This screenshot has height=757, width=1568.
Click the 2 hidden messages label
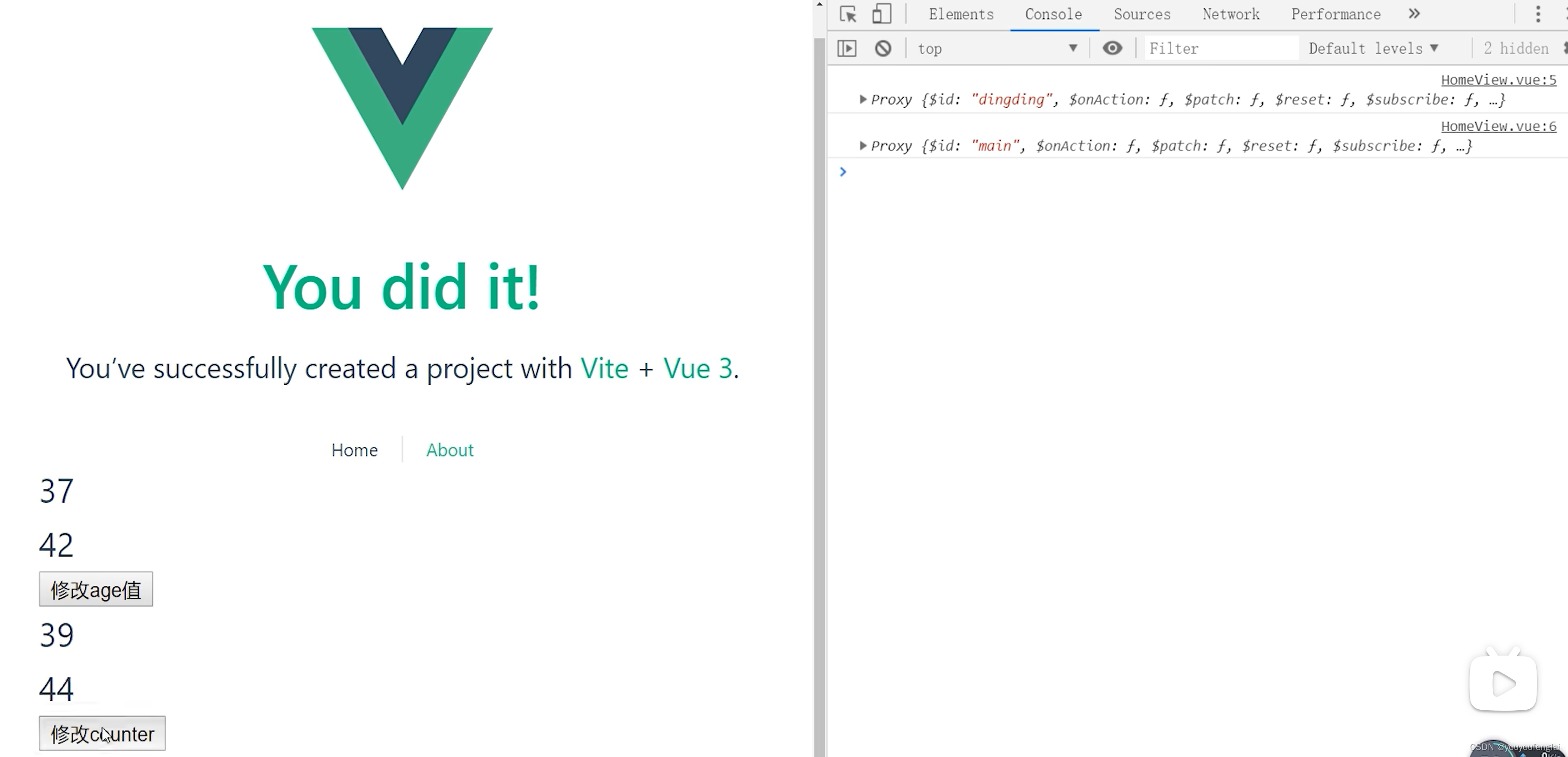pos(1516,48)
